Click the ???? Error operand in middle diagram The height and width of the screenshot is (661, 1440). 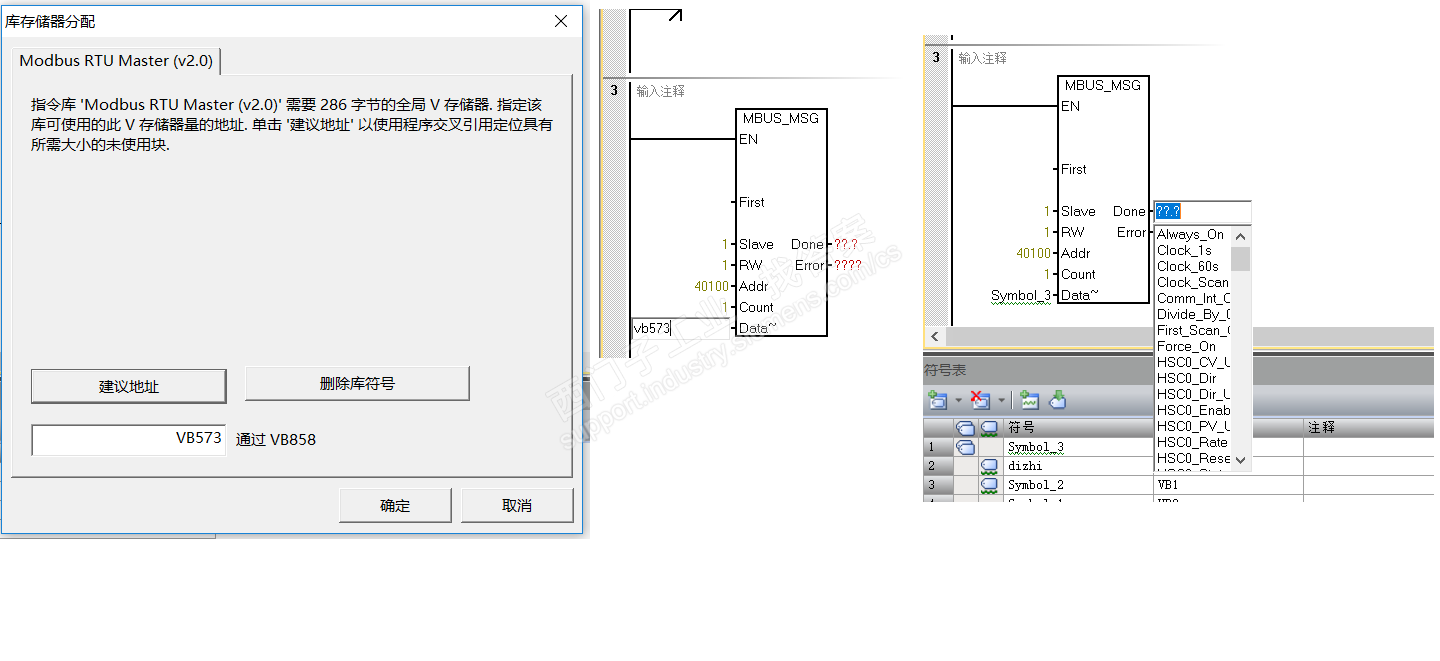(848, 266)
